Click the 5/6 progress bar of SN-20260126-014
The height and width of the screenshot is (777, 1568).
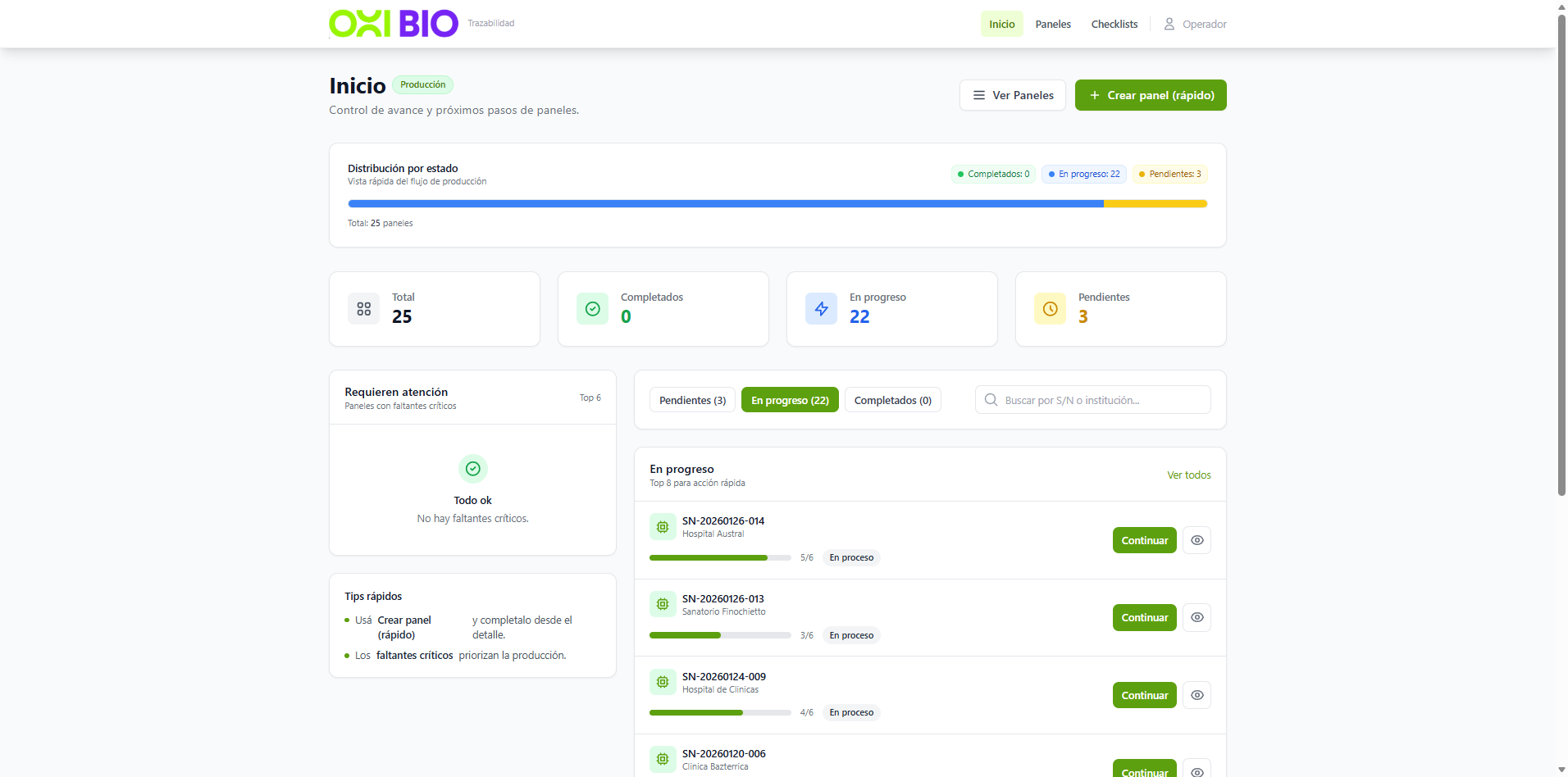(720, 557)
